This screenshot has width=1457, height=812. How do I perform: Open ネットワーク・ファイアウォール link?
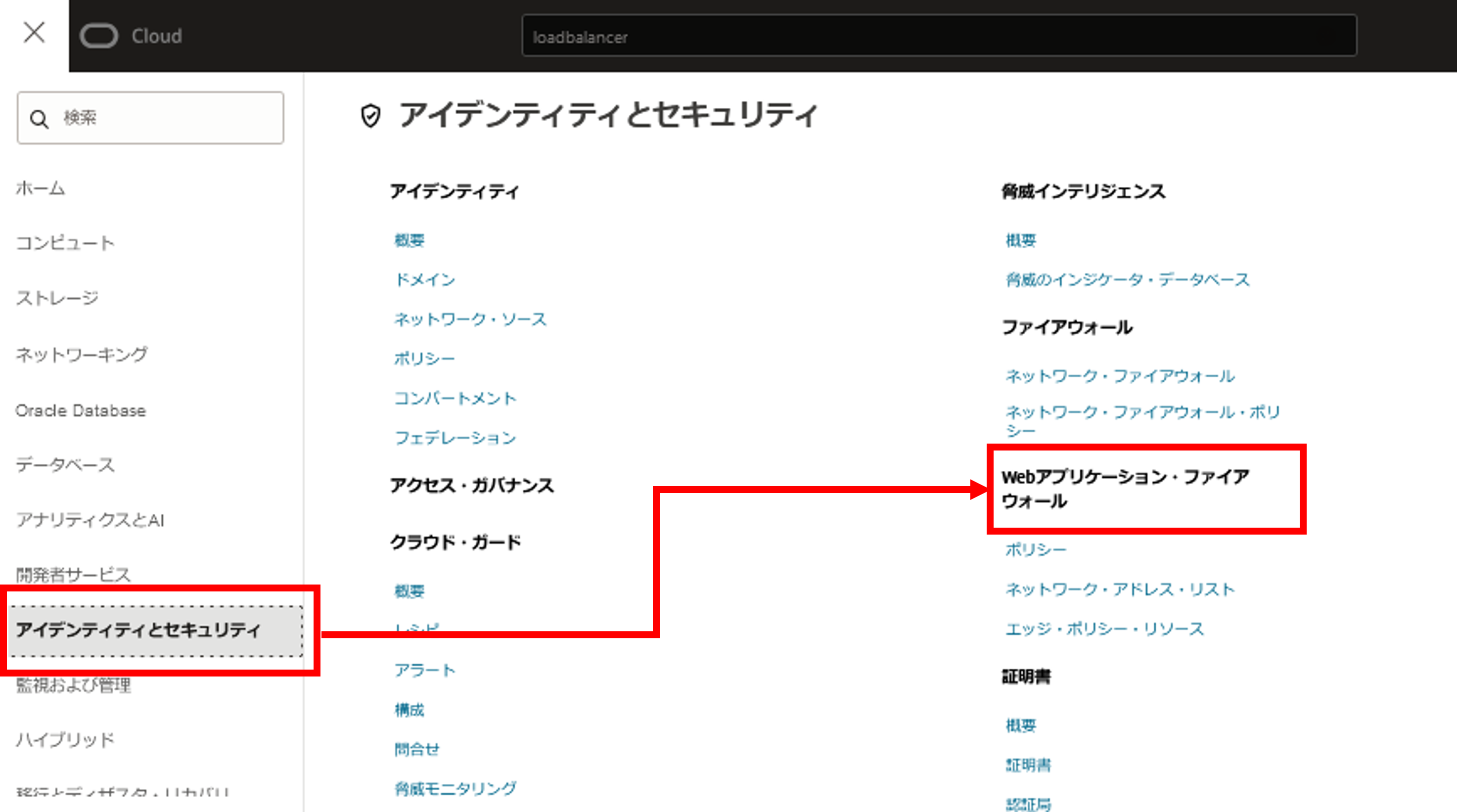[x=1120, y=376]
